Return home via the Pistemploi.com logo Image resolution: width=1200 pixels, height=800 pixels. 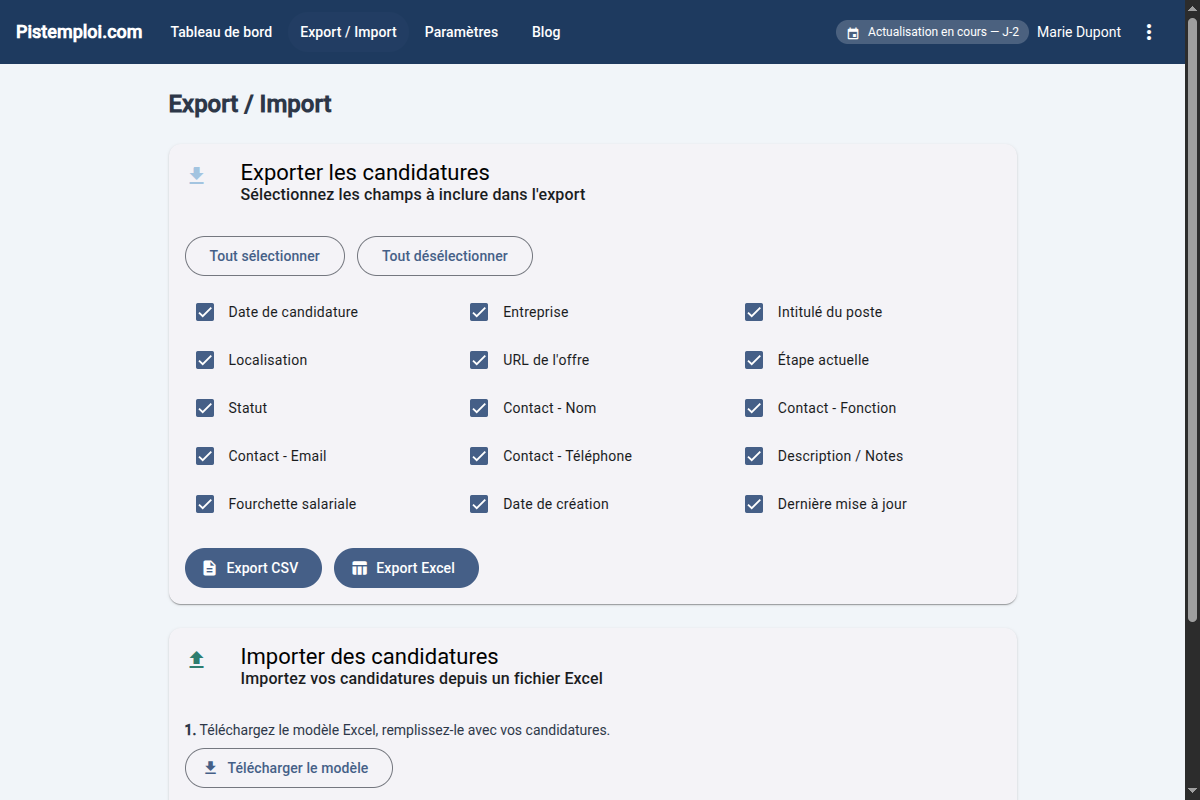click(78, 31)
